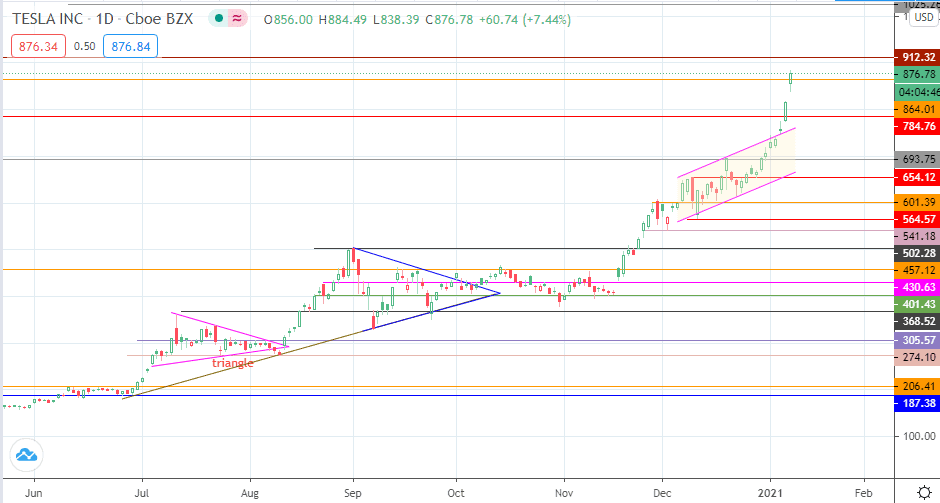Screen dimensions: 940x503
Task: Select the latest green candlestick near 876
Action: 791,80
